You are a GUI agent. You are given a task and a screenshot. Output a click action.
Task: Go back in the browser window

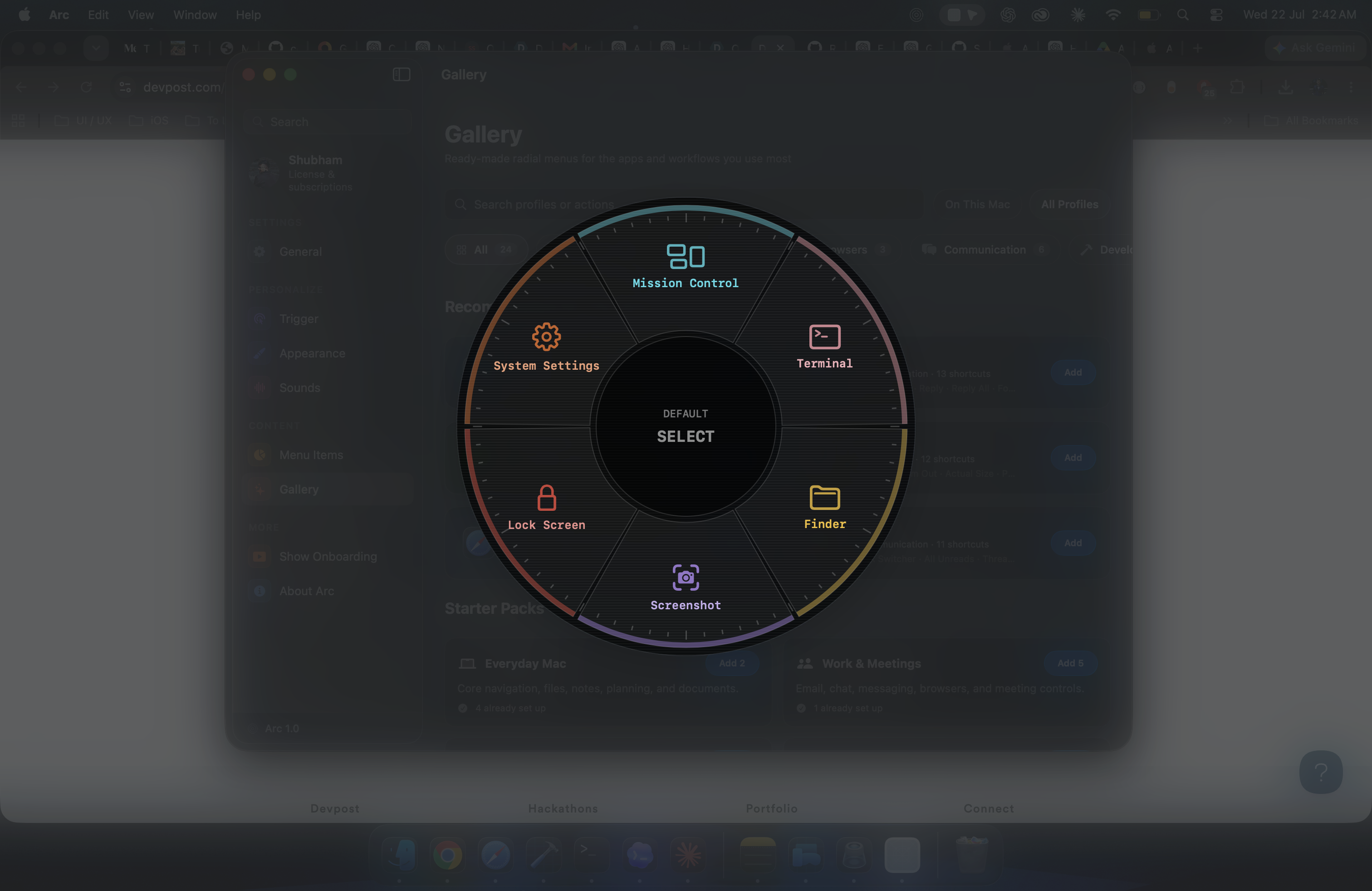tap(21, 87)
